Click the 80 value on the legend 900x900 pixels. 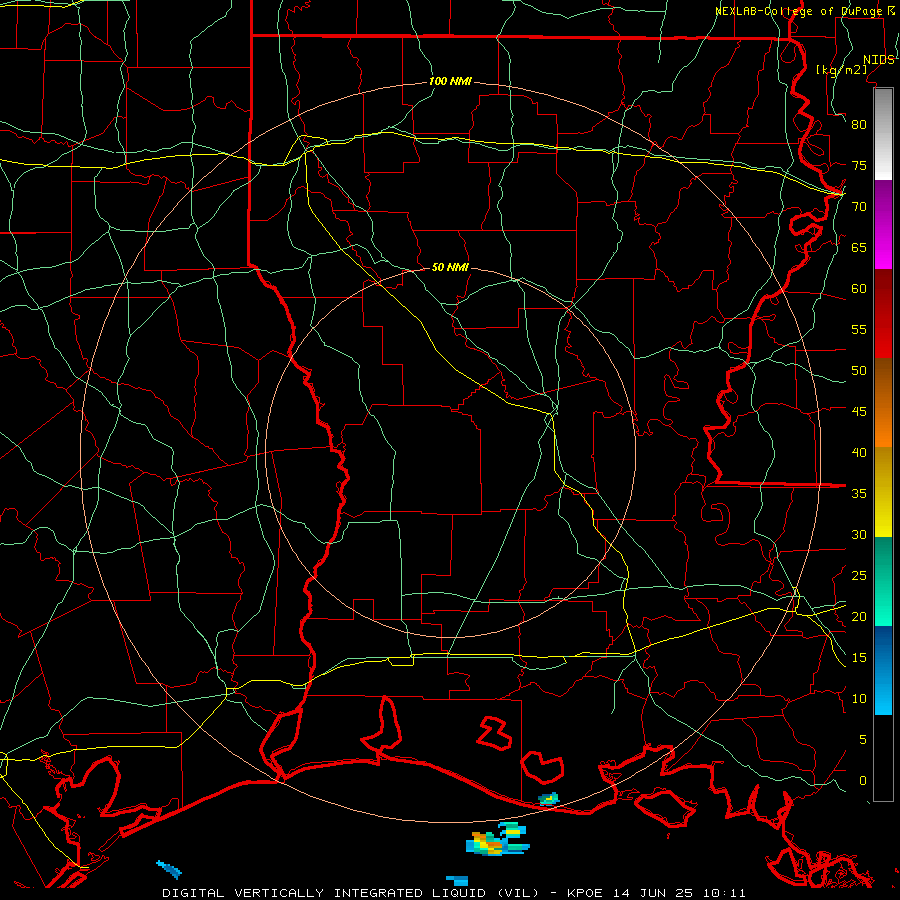click(859, 125)
